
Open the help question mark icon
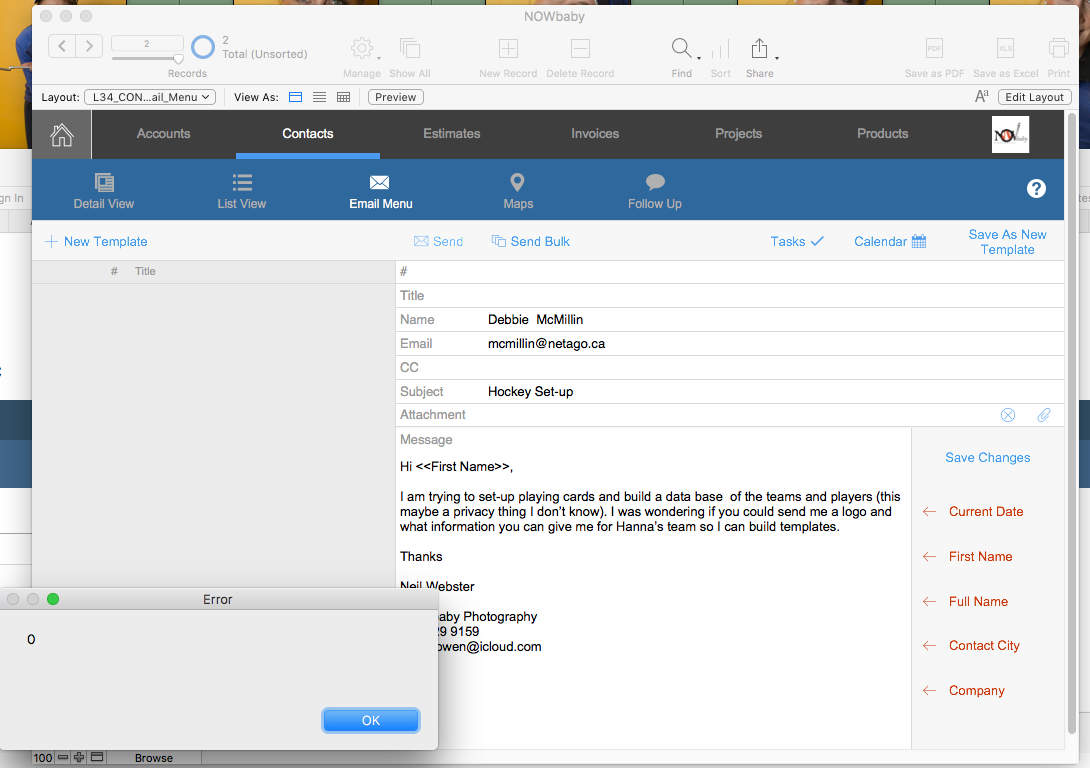pos(1036,188)
